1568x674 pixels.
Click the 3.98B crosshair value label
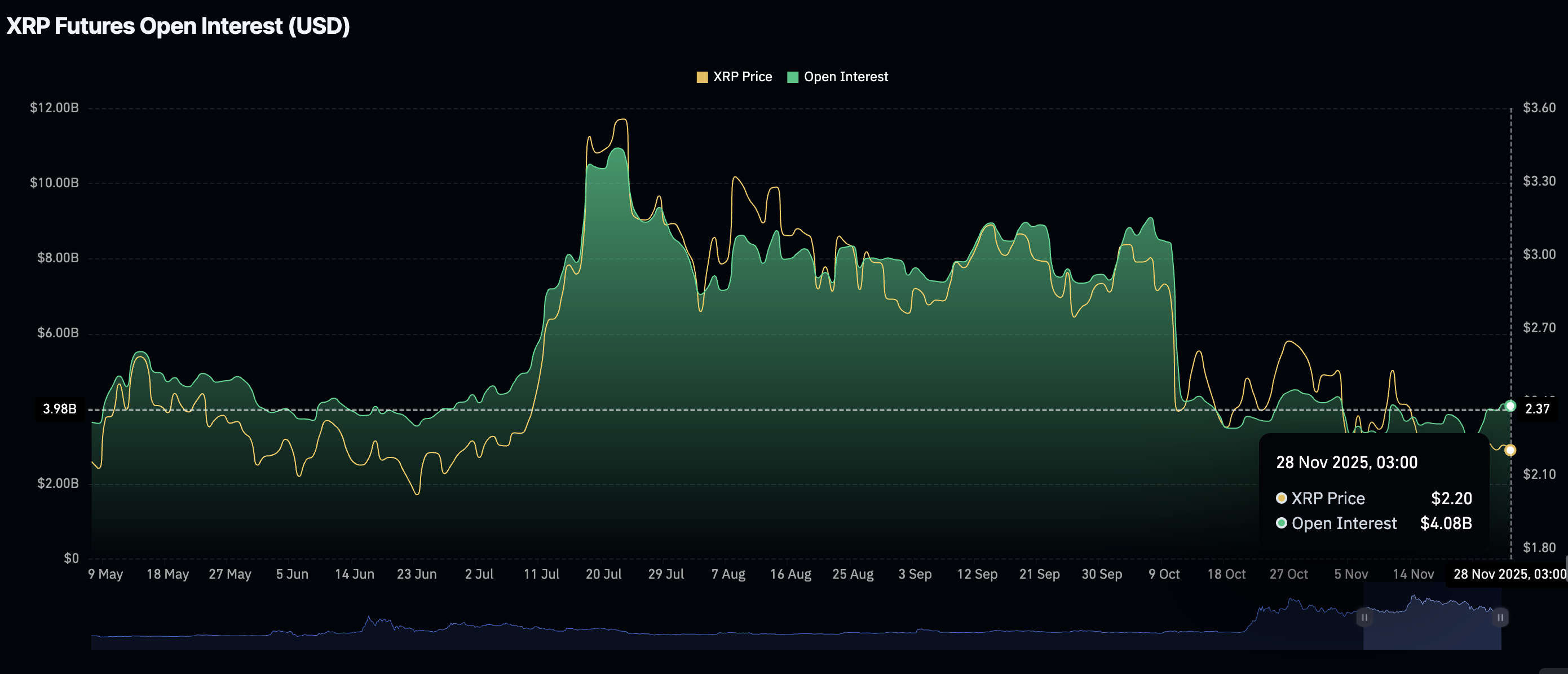(60, 408)
